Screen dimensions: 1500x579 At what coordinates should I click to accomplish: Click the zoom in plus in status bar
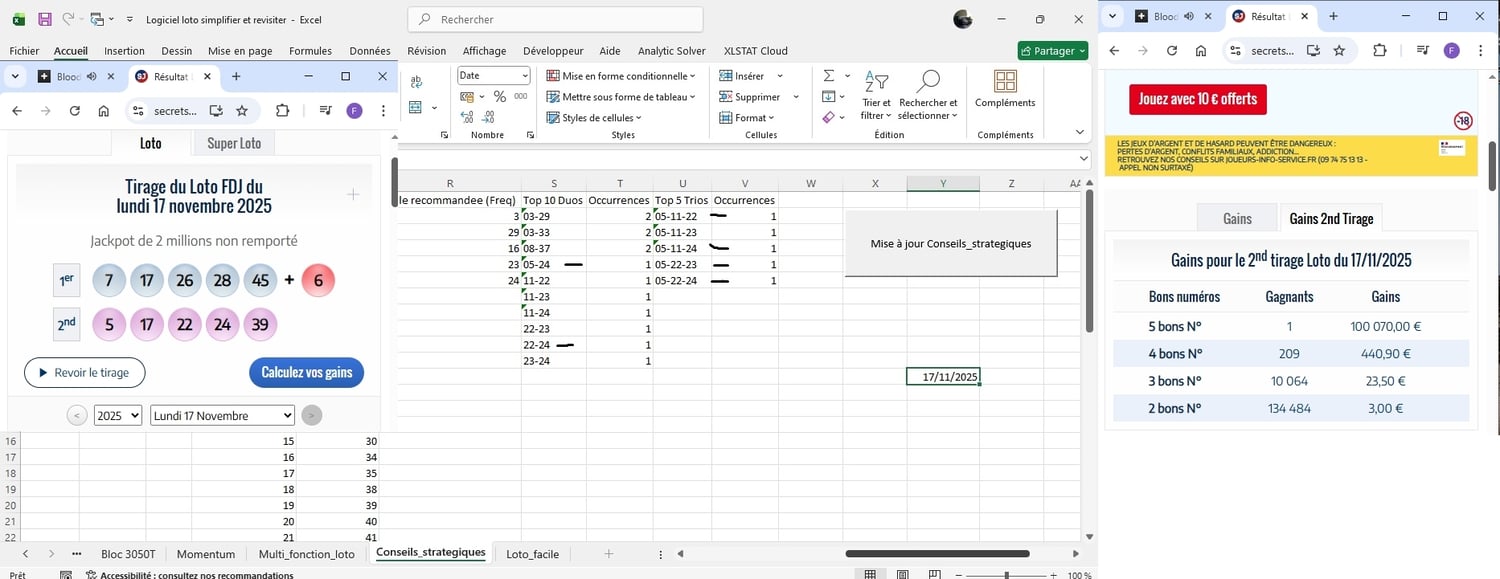point(1053,575)
